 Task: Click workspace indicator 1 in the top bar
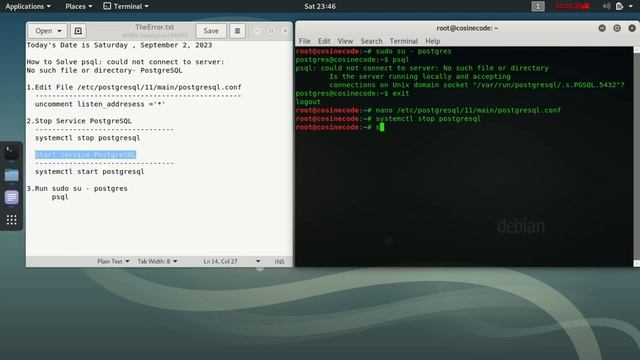point(538,6)
